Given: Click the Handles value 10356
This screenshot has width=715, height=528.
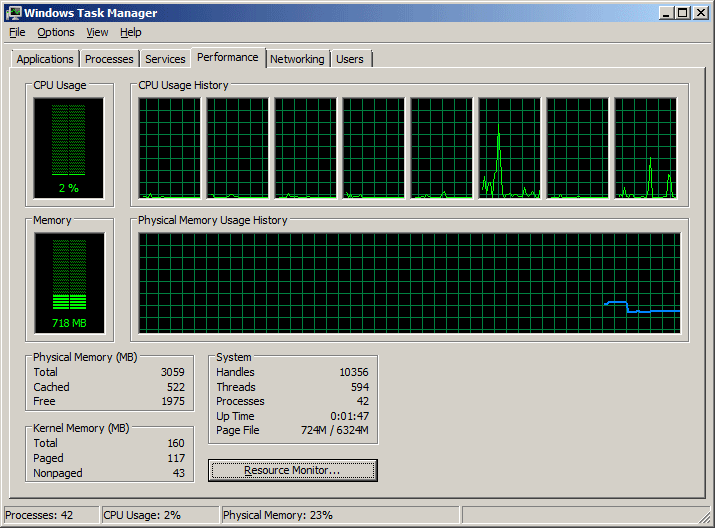Looking at the screenshot, I should (353, 372).
